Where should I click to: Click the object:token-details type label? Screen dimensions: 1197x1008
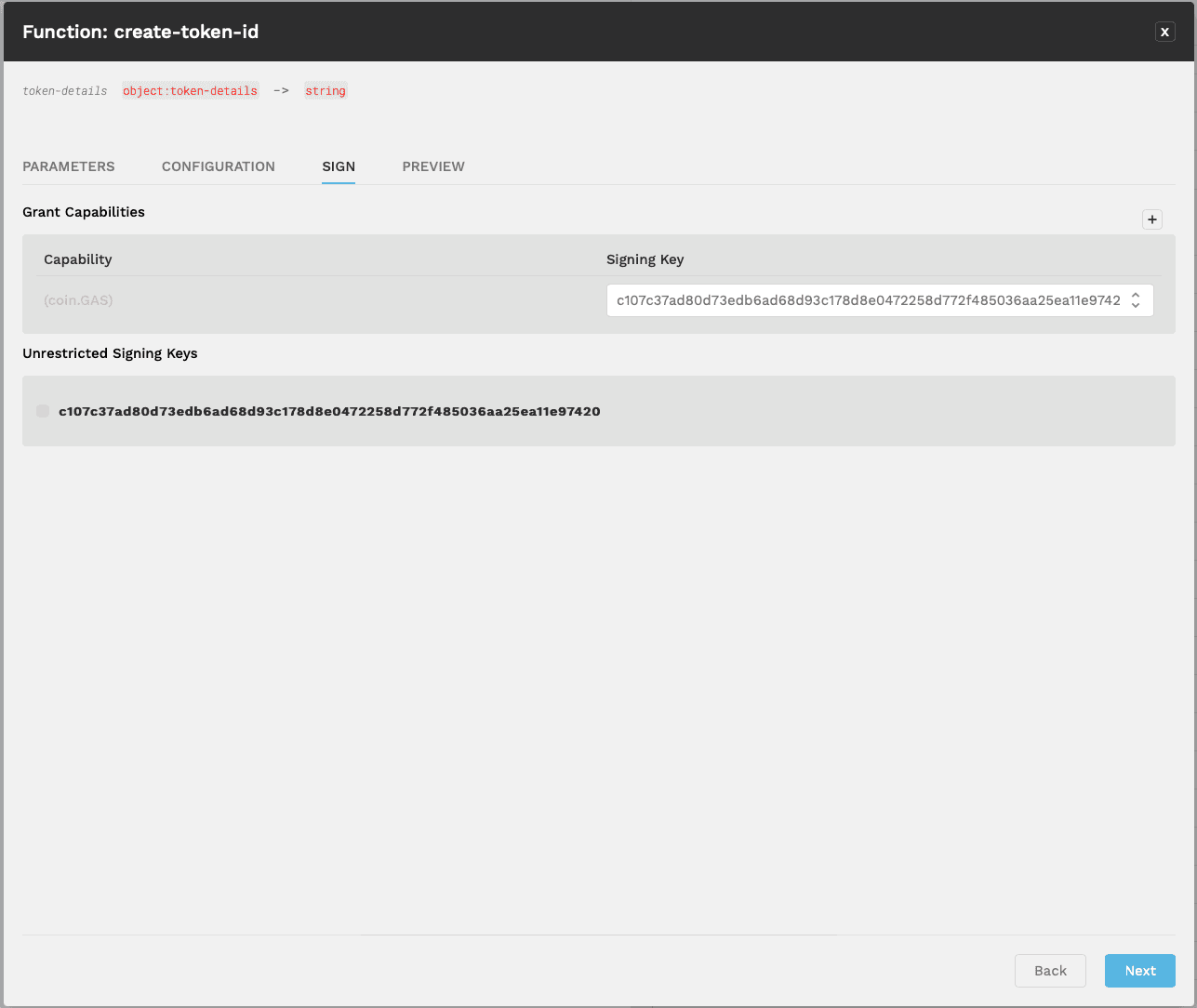coord(190,91)
